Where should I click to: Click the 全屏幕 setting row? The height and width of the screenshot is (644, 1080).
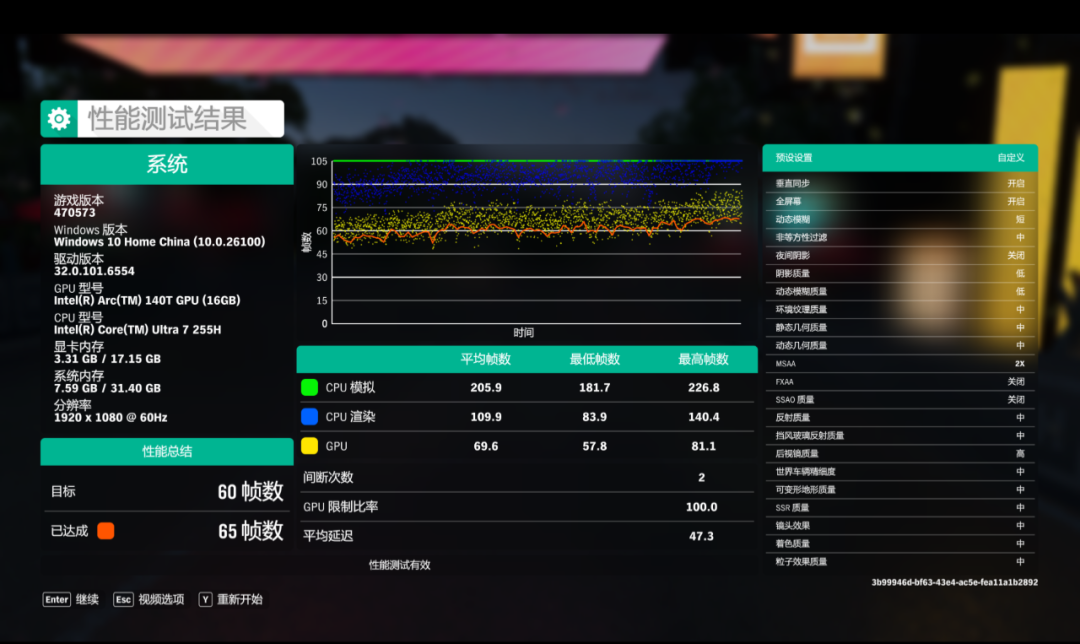point(900,201)
